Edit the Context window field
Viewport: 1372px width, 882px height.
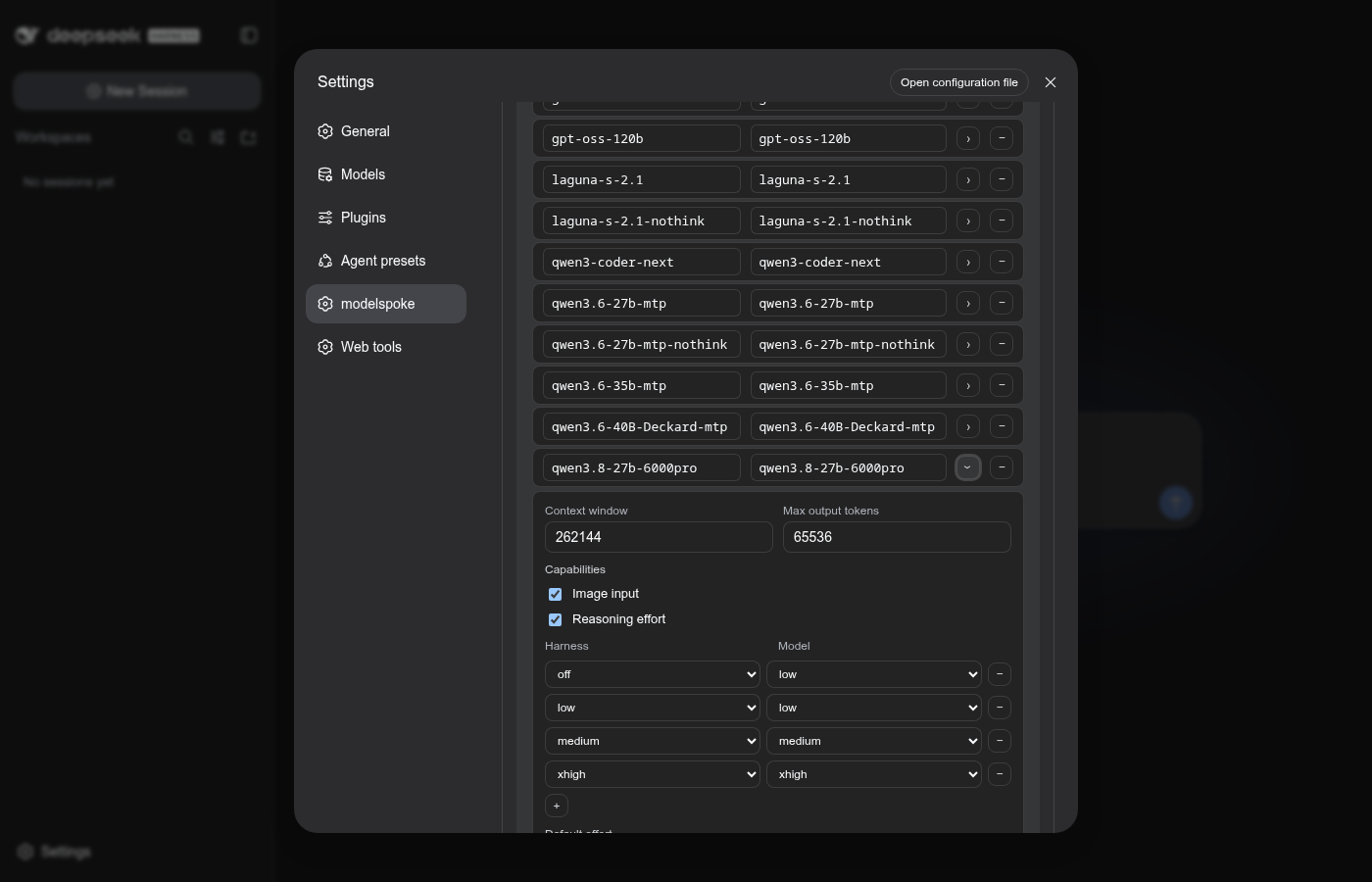659,537
